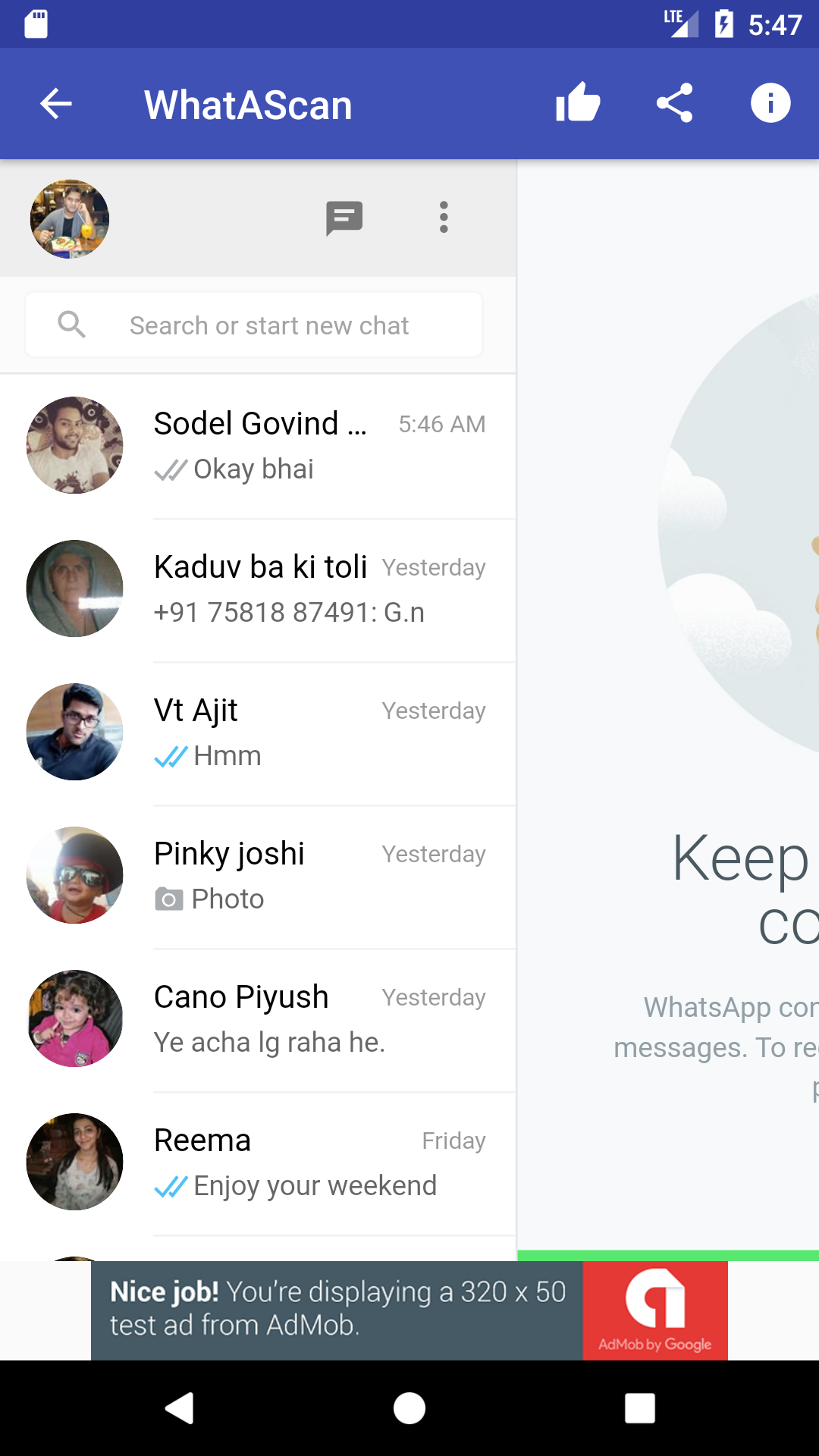View Reema's profile picture
819x1456 pixels.
[74, 1162]
